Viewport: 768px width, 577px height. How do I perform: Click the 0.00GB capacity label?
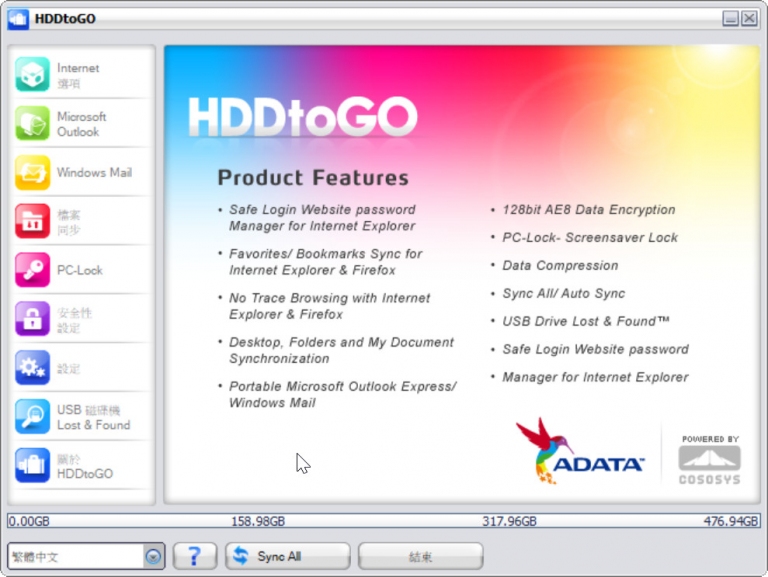point(29,521)
